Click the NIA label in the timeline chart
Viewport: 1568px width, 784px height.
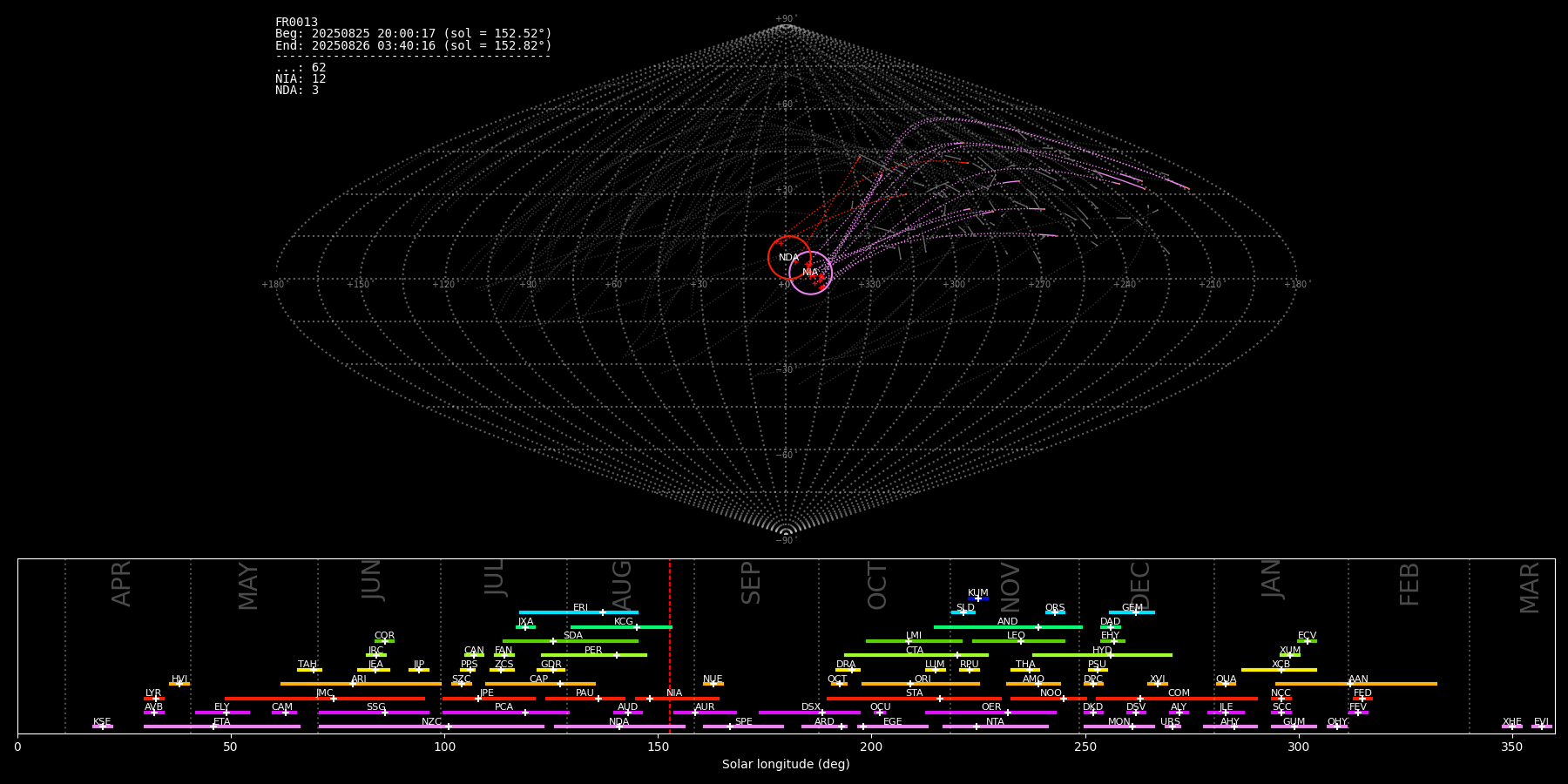pyautogui.click(x=674, y=693)
